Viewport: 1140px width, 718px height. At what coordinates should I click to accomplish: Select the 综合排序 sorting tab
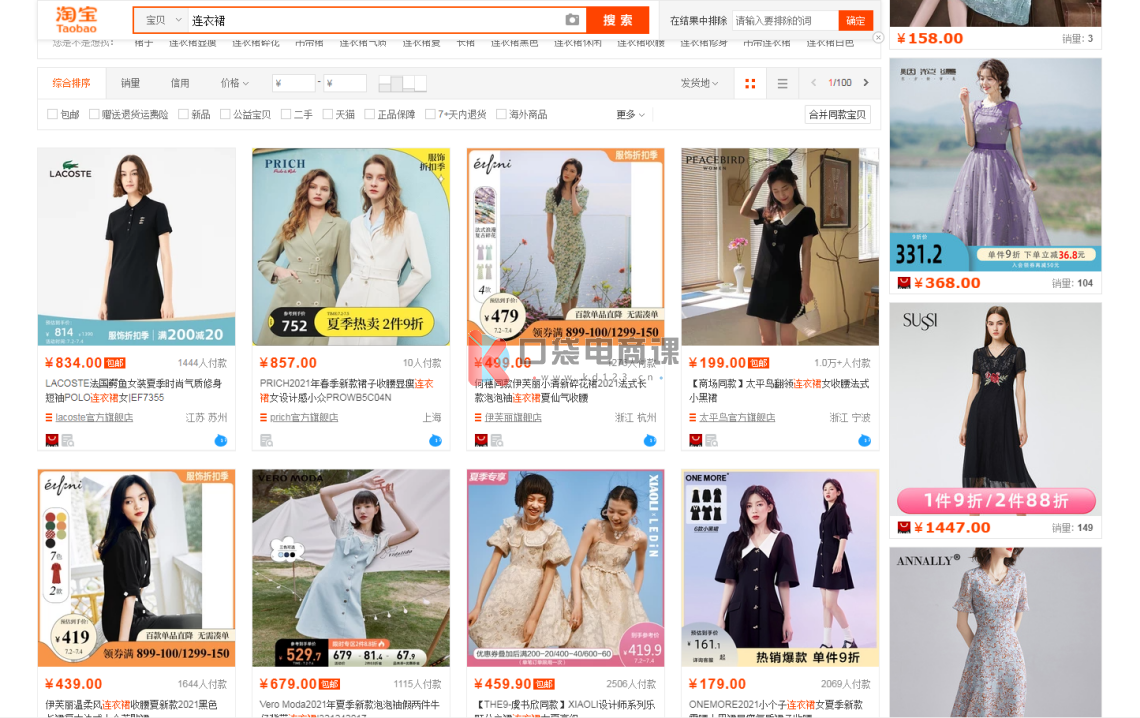coord(71,84)
